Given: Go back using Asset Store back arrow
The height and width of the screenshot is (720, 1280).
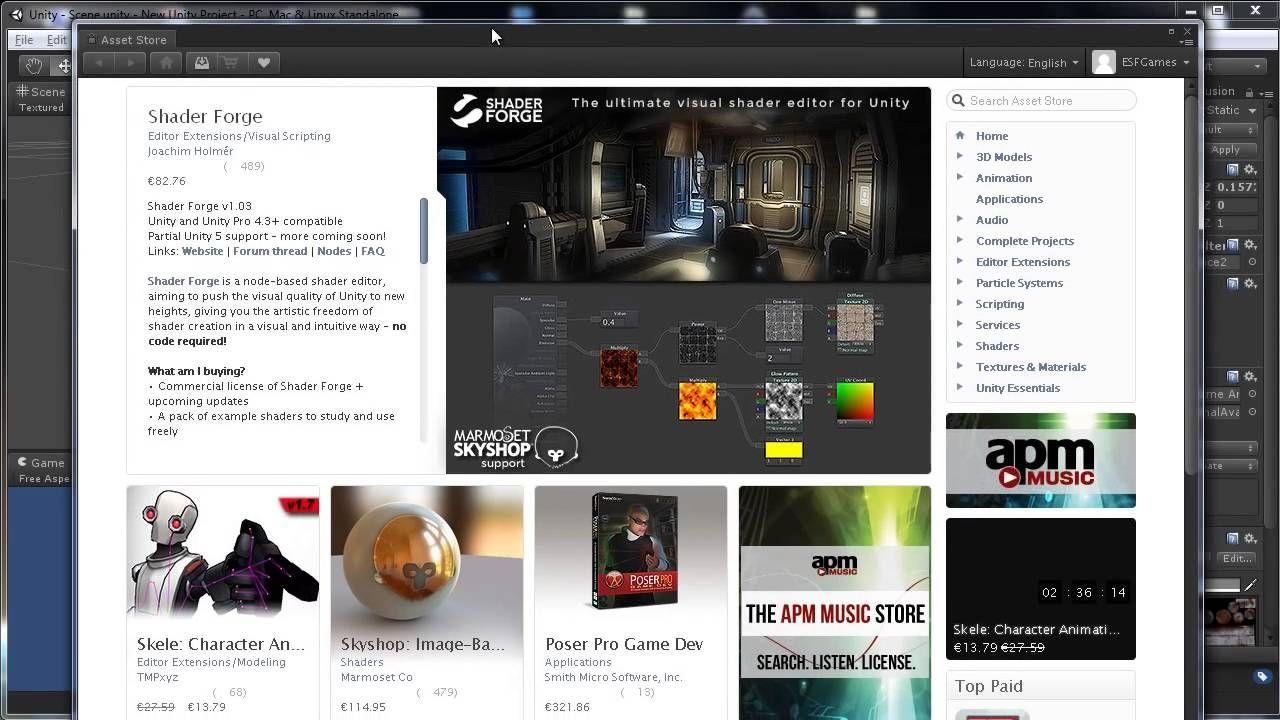Looking at the screenshot, I should [x=99, y=63].
